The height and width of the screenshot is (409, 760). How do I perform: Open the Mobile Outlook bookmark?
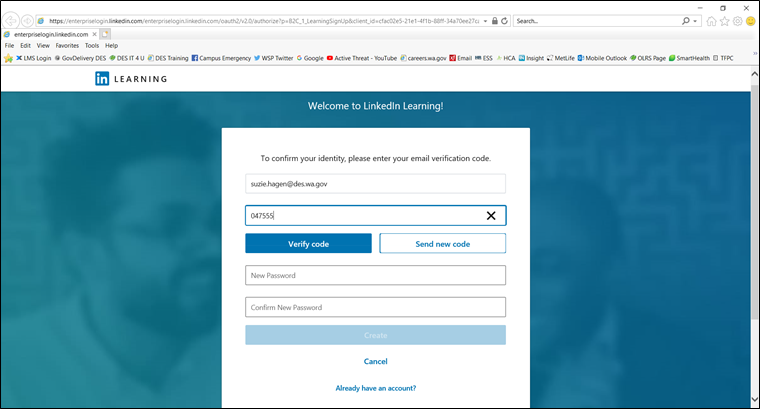pos(602,58)
